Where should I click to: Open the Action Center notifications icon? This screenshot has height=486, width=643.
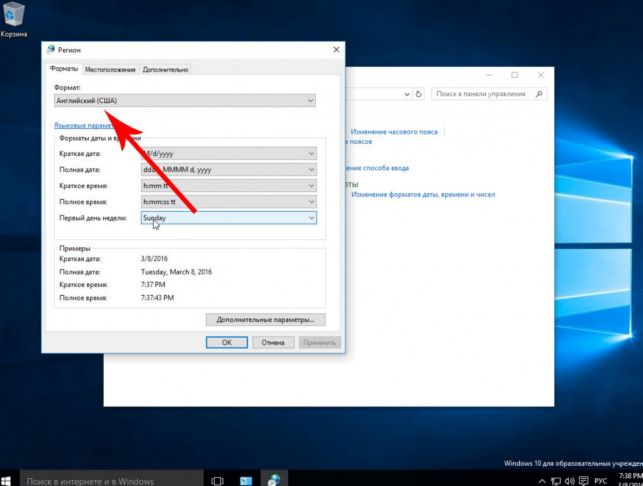point(583,481)
